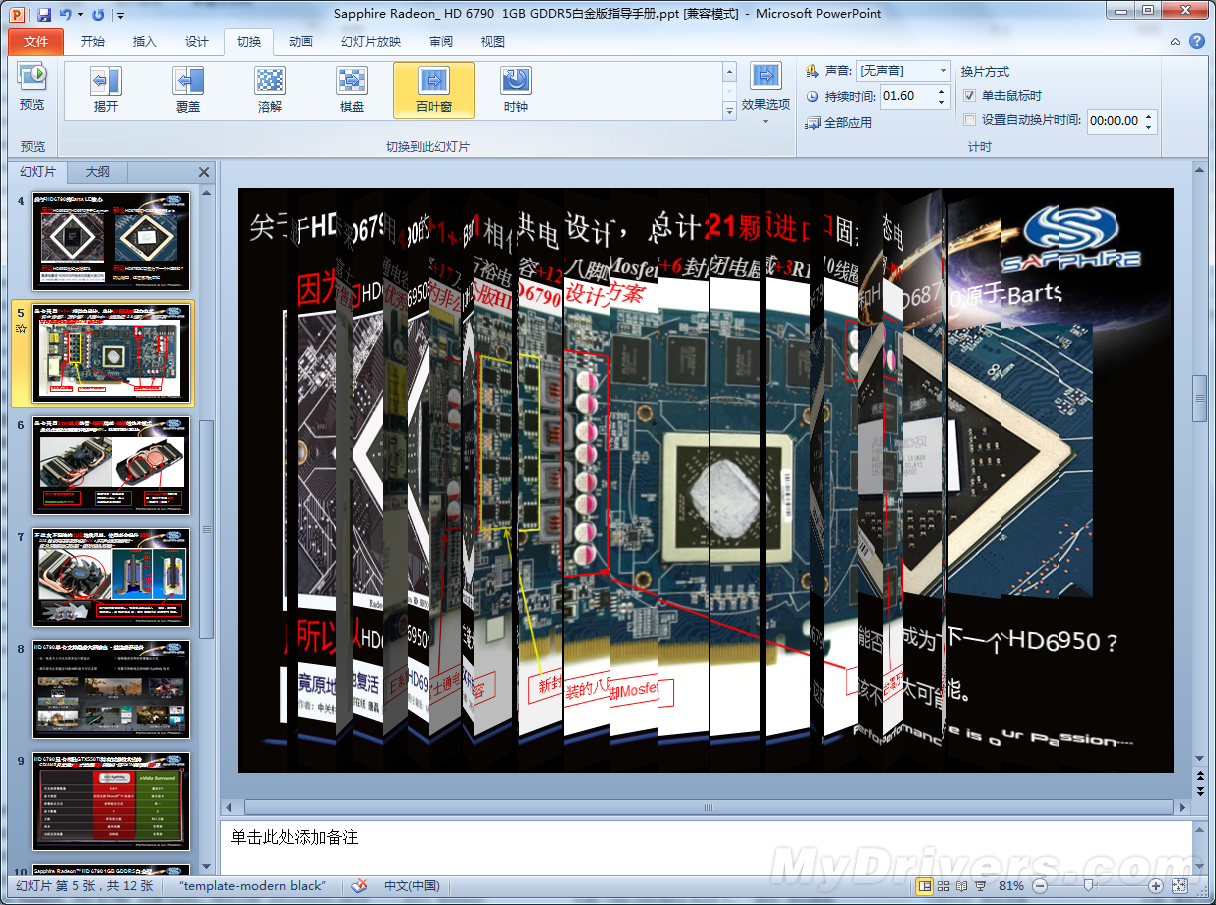Select slide 7 thumbnail
This screenshot has height=905, width=1216.
[110, 578]
